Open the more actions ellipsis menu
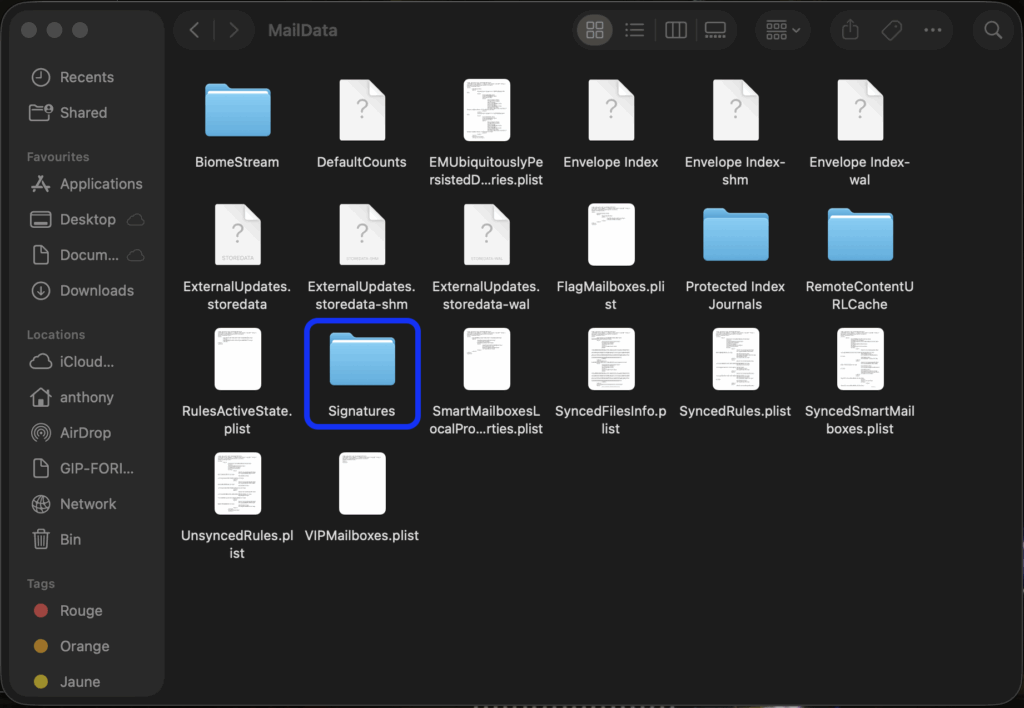 click(x=933, y=30)
